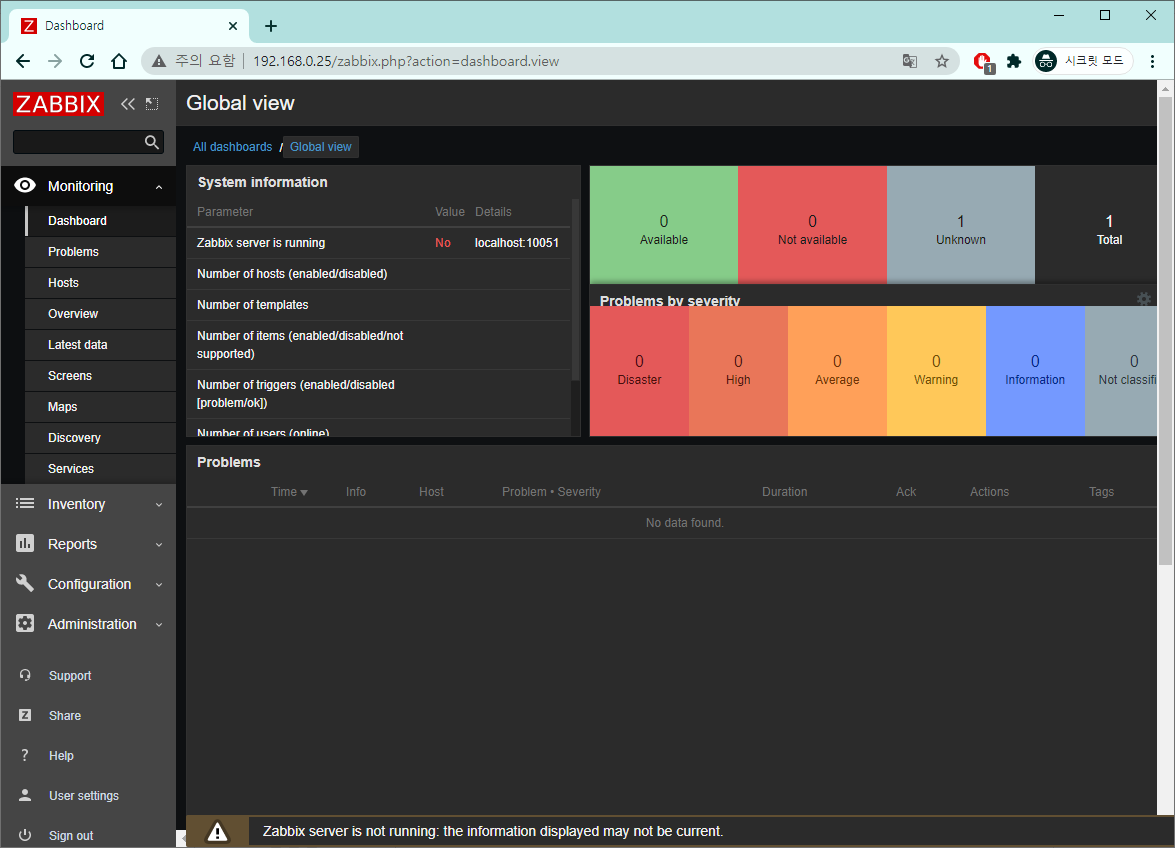This screenshot has width=1175, height=848.
Task: Expand the Inventory menu section
Action: 159,504
